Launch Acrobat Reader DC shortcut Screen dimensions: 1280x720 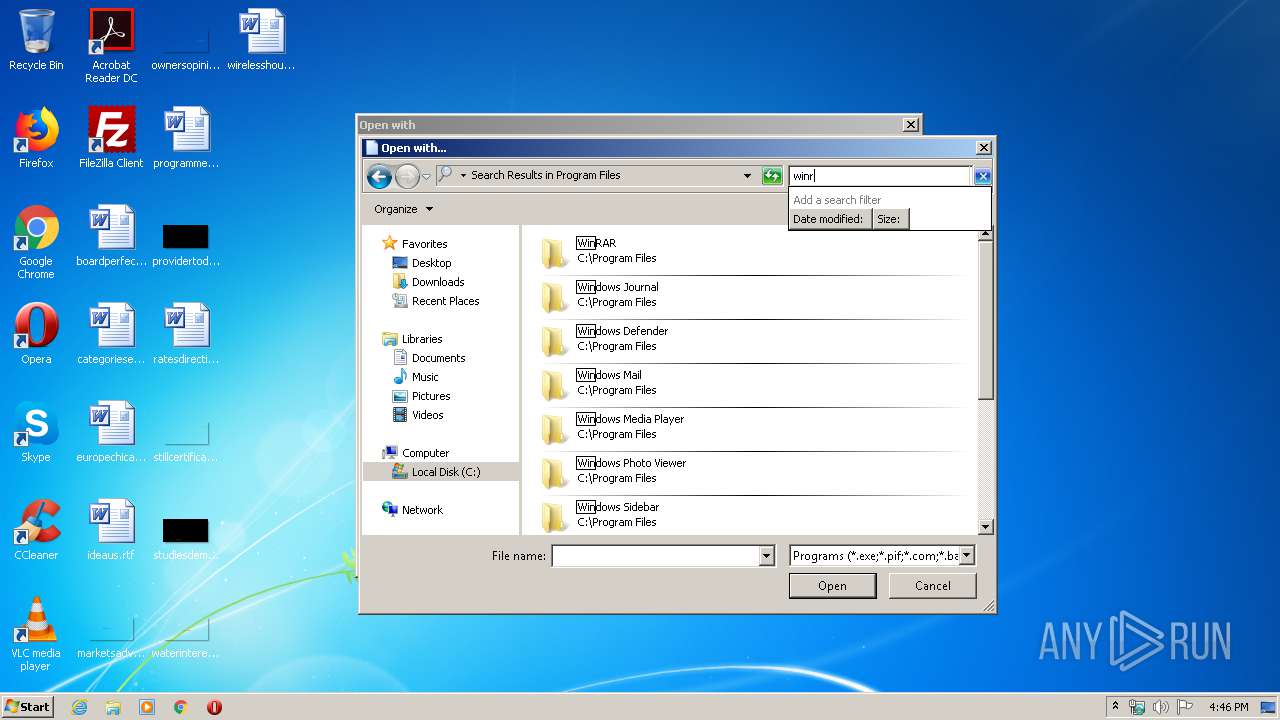point(111,45)
